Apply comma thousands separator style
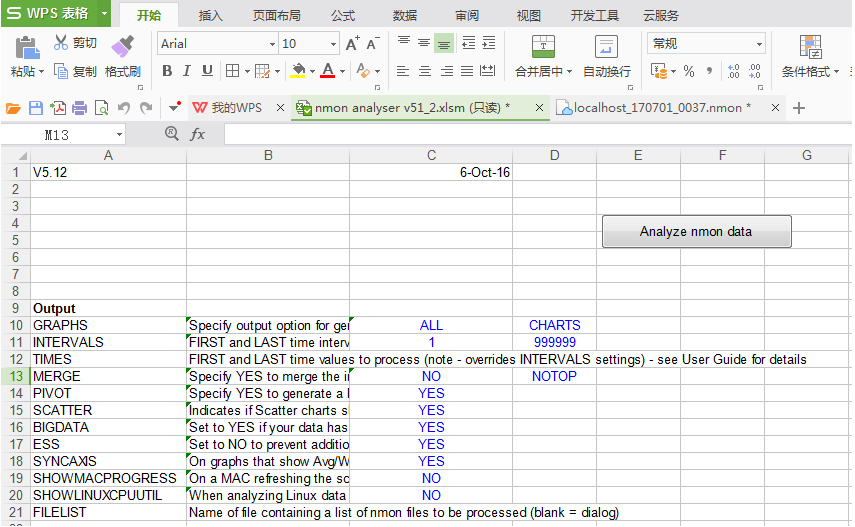 709,71
